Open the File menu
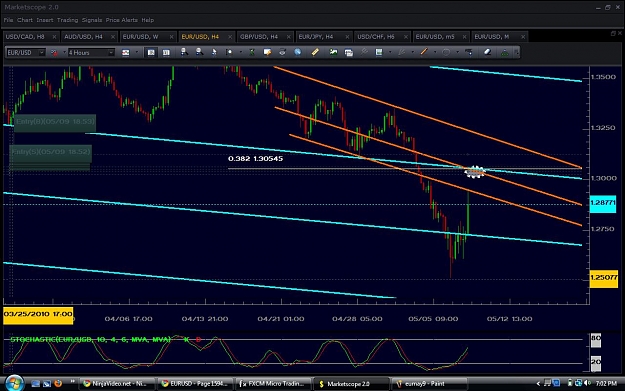The width and height of the screenshot is (625, 391). click(8, 20)
